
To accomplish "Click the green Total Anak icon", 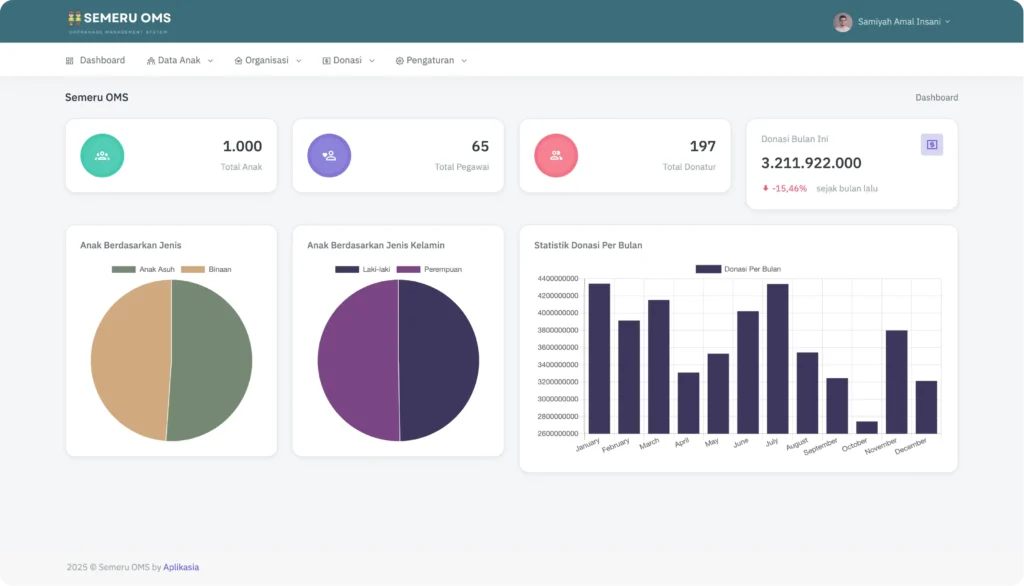I will (102, 156).
